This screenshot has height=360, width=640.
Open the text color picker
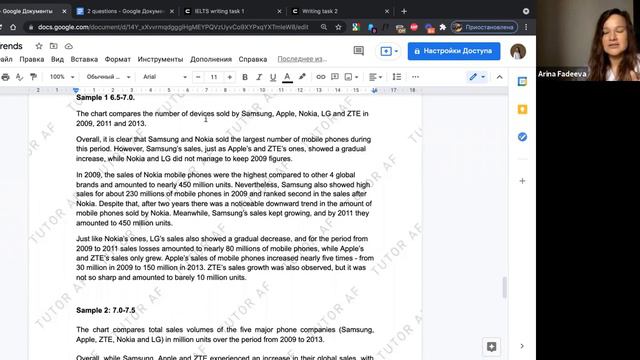pyautogui.click(x=287, y=77)
